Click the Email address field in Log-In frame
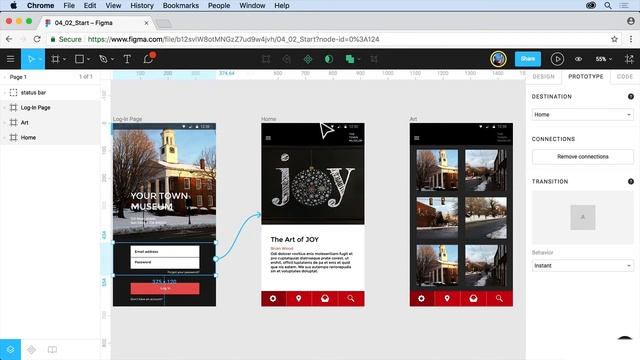640x360 pixels. coord(165,251)
